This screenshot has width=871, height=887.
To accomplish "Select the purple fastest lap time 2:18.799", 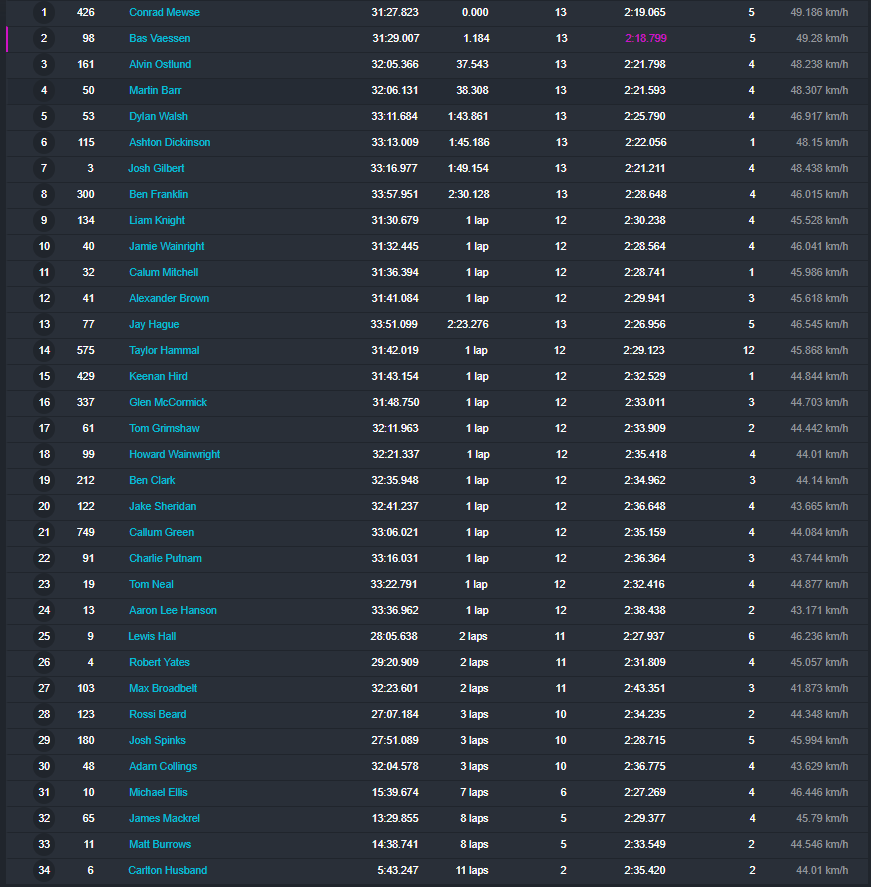I will click(x=646, y=38).
